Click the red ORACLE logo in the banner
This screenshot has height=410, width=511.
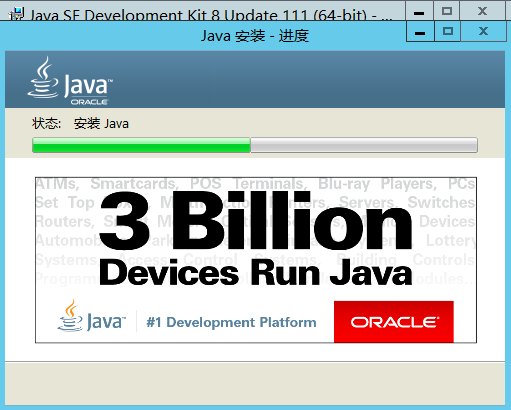click(394, 322)
